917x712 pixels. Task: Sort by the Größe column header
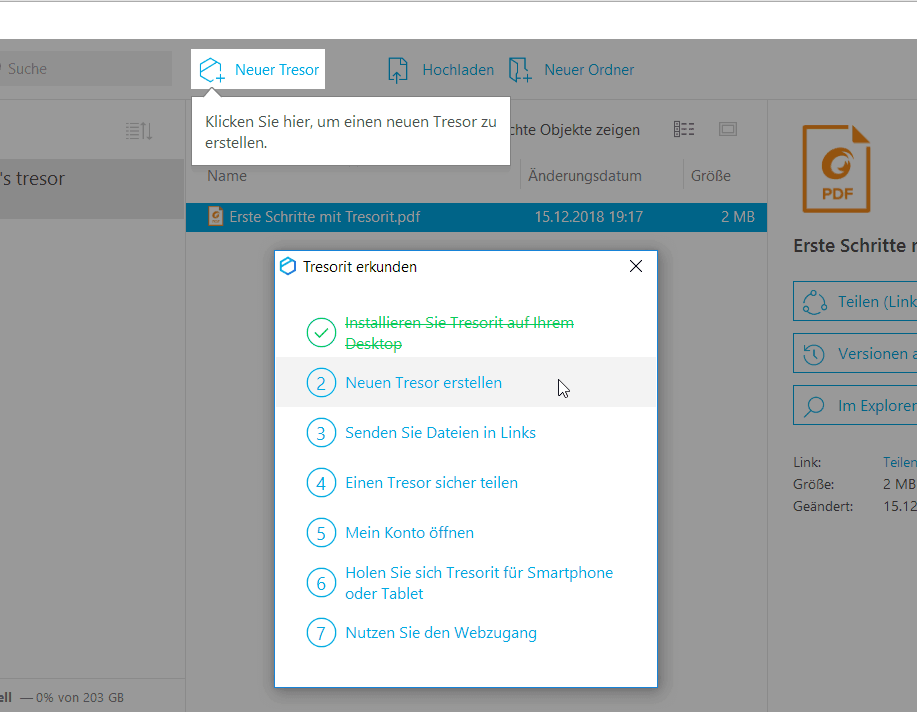pos(711,176)
